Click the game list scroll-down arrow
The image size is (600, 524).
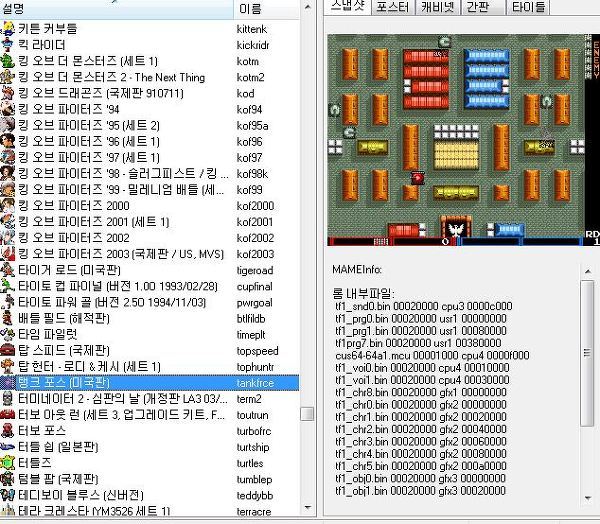[x=307, y=508]
